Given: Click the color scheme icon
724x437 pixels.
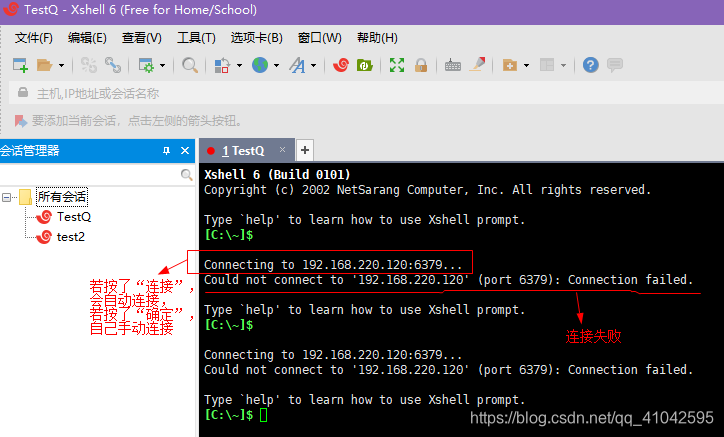Looking at the screenshot, I should tap(222, 65).
